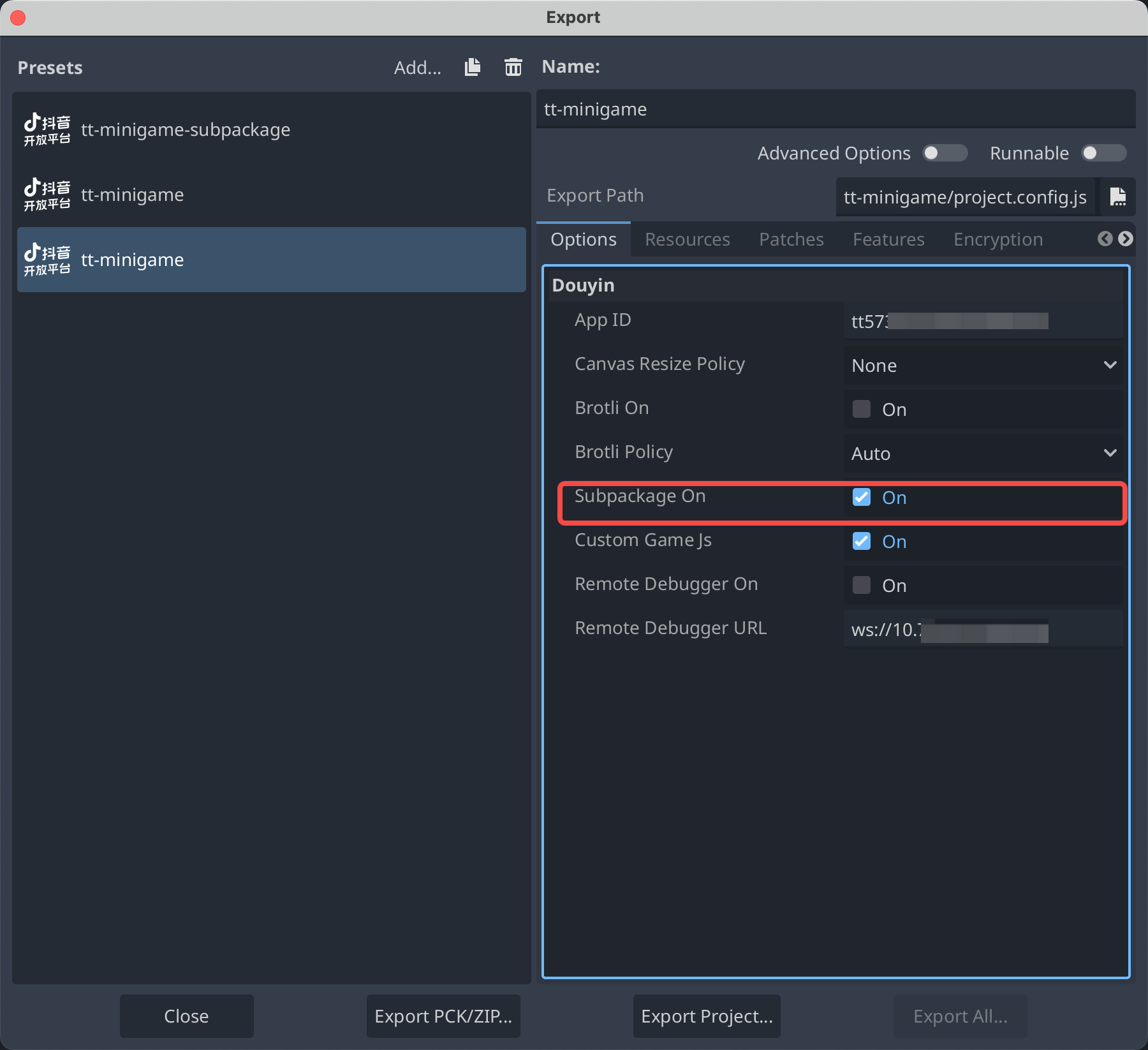This screenshot has width=1148, height=1050.
Task: Click the Export Project... button
Action: 707,1016
